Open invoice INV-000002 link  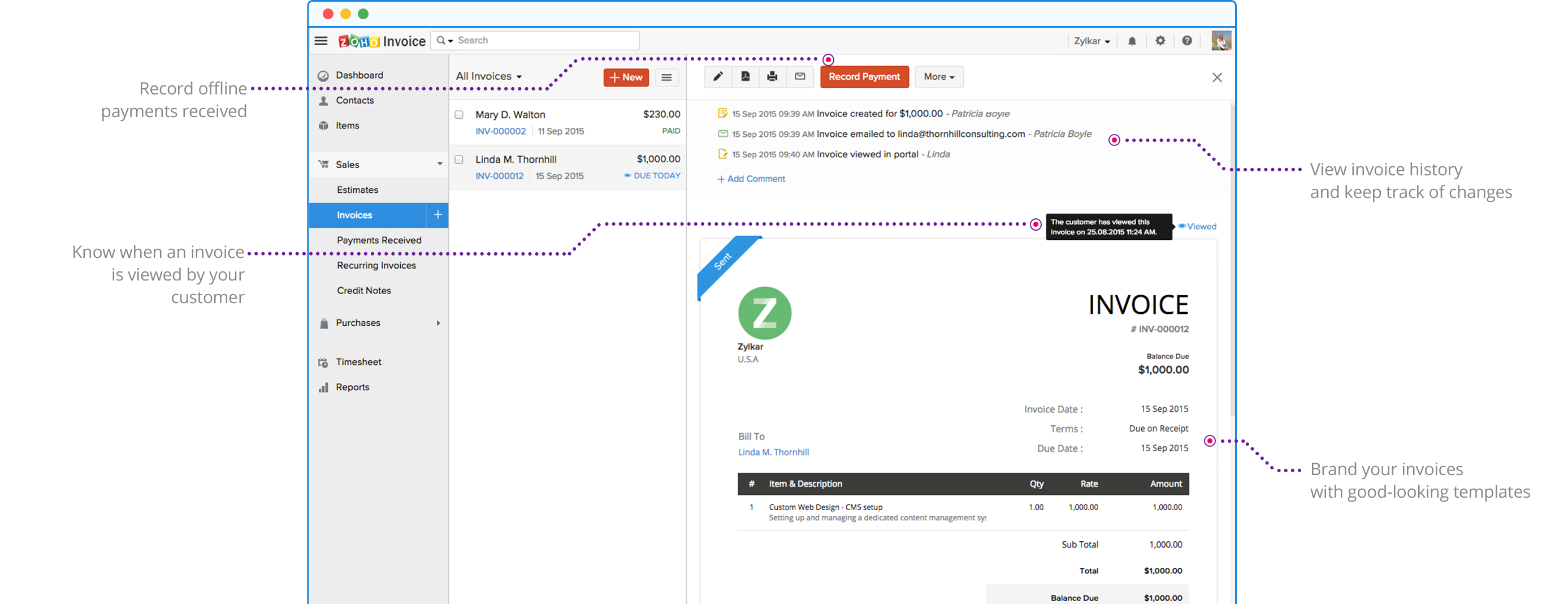pyautogui.click(x=500, y=132)
